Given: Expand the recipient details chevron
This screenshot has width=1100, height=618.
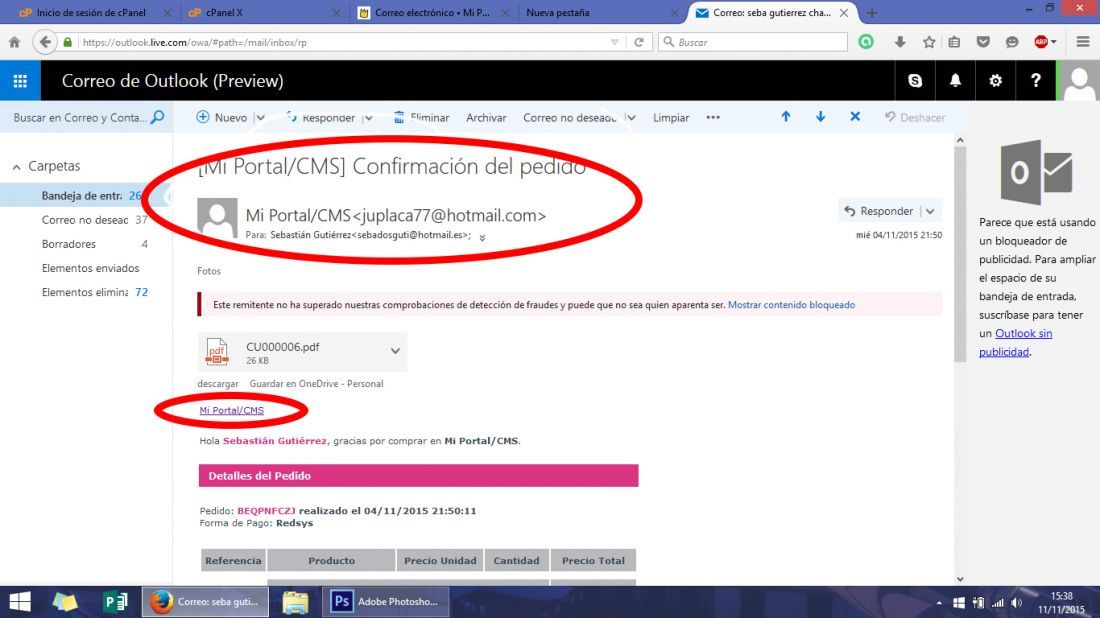Looking at the screenshot, I should coord(483,237).
